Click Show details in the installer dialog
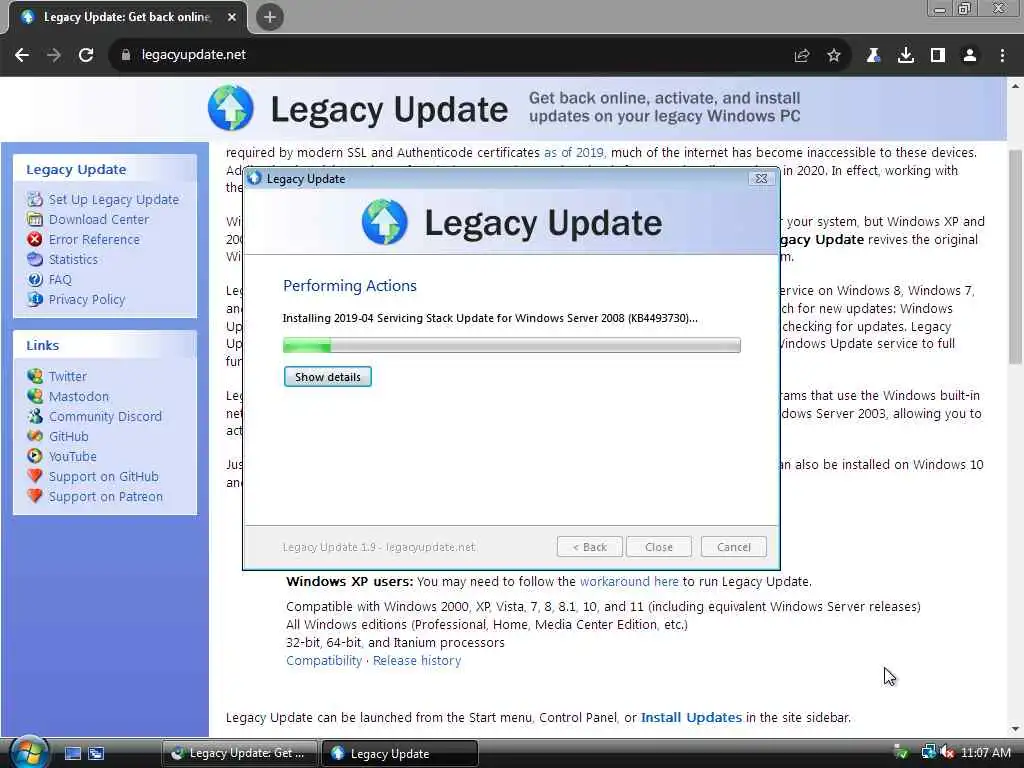This screenshot has width=1024, height=768. pyautogui.click(x=328, y=377)
